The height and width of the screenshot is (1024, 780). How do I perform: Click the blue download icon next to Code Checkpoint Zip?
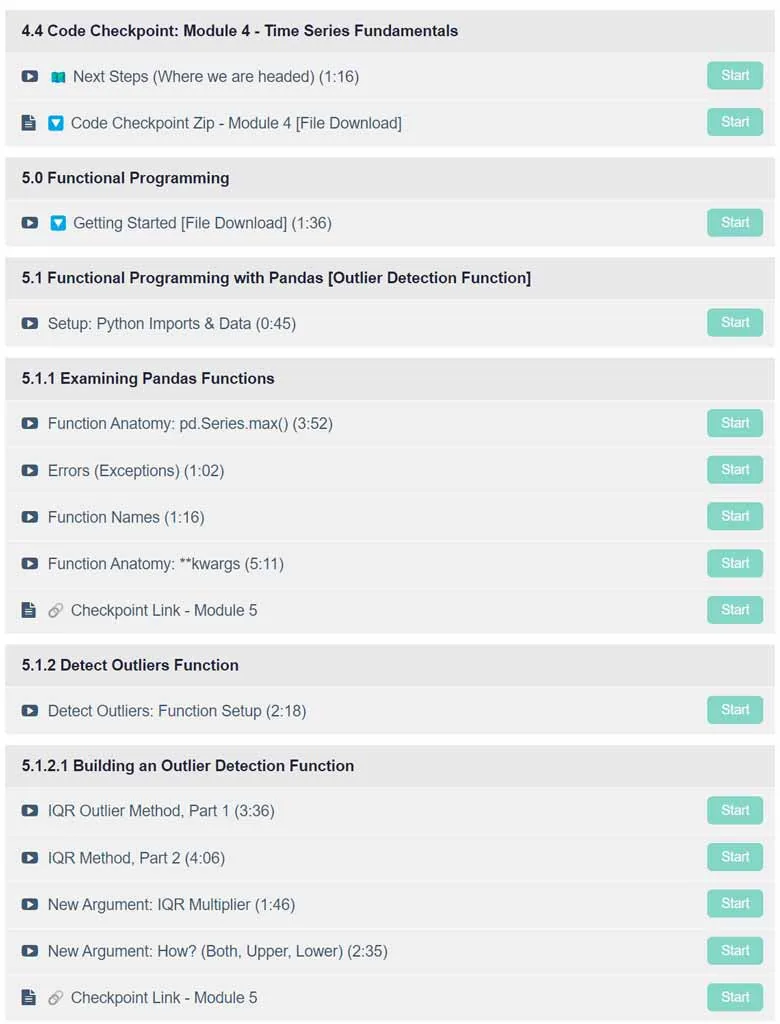point(56,123)
